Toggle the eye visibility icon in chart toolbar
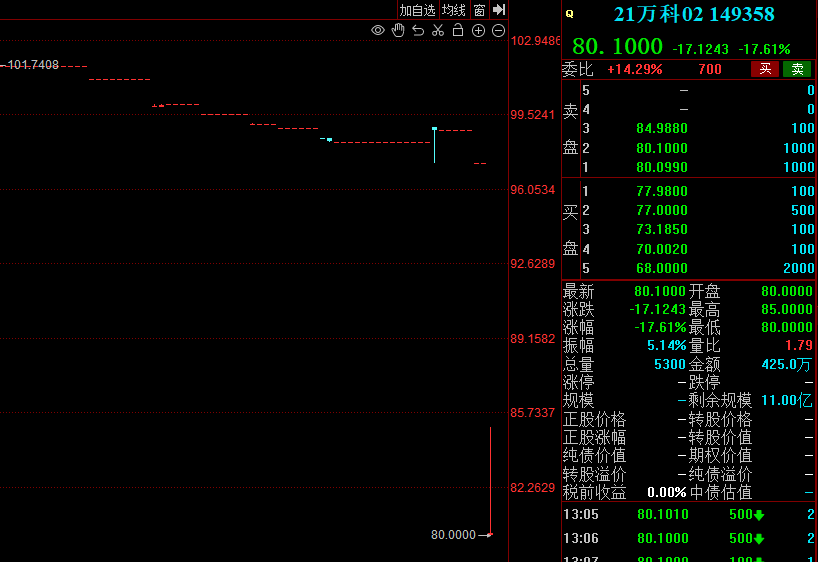The image size is (818, 562). (x=378, y=30)
